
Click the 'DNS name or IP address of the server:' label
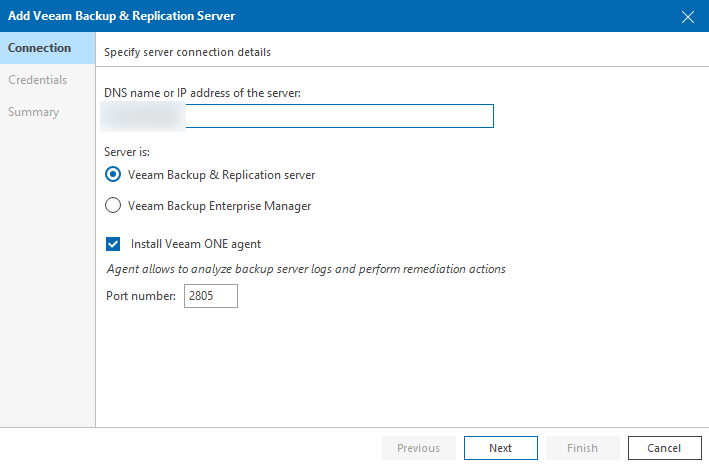pyautogui.click(x=202, y=93)
